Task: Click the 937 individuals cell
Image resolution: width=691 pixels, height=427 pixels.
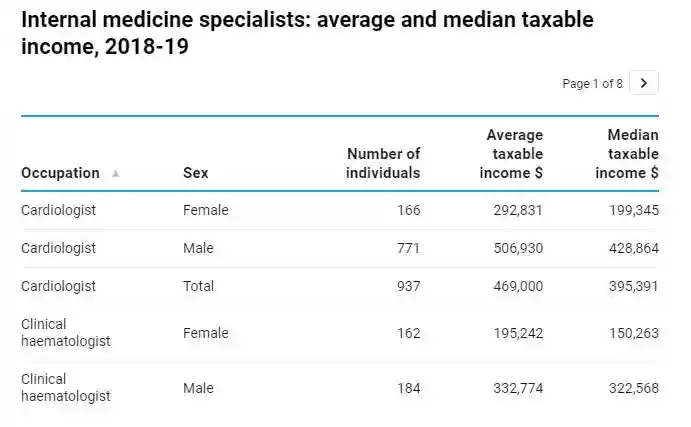Action: coord(408,286)
